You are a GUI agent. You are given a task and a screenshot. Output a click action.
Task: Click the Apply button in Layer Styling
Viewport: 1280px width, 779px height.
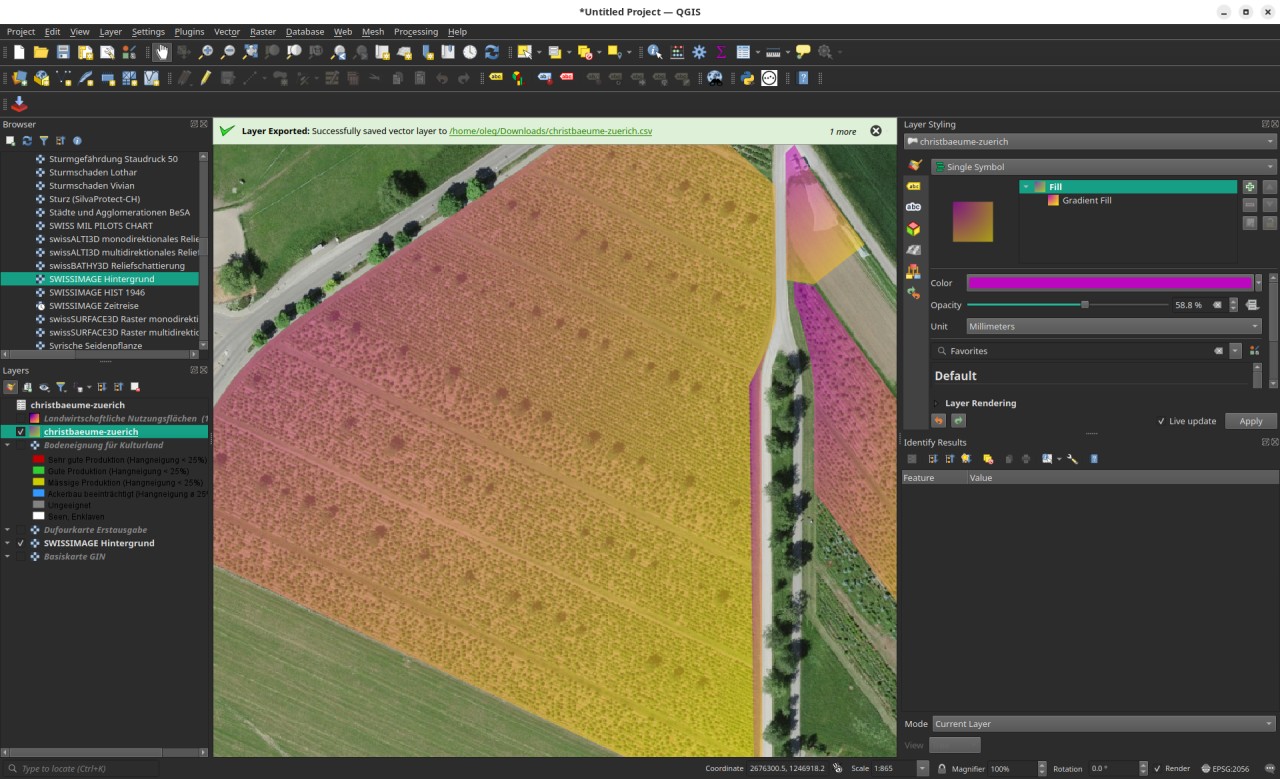coord(1250,421)
